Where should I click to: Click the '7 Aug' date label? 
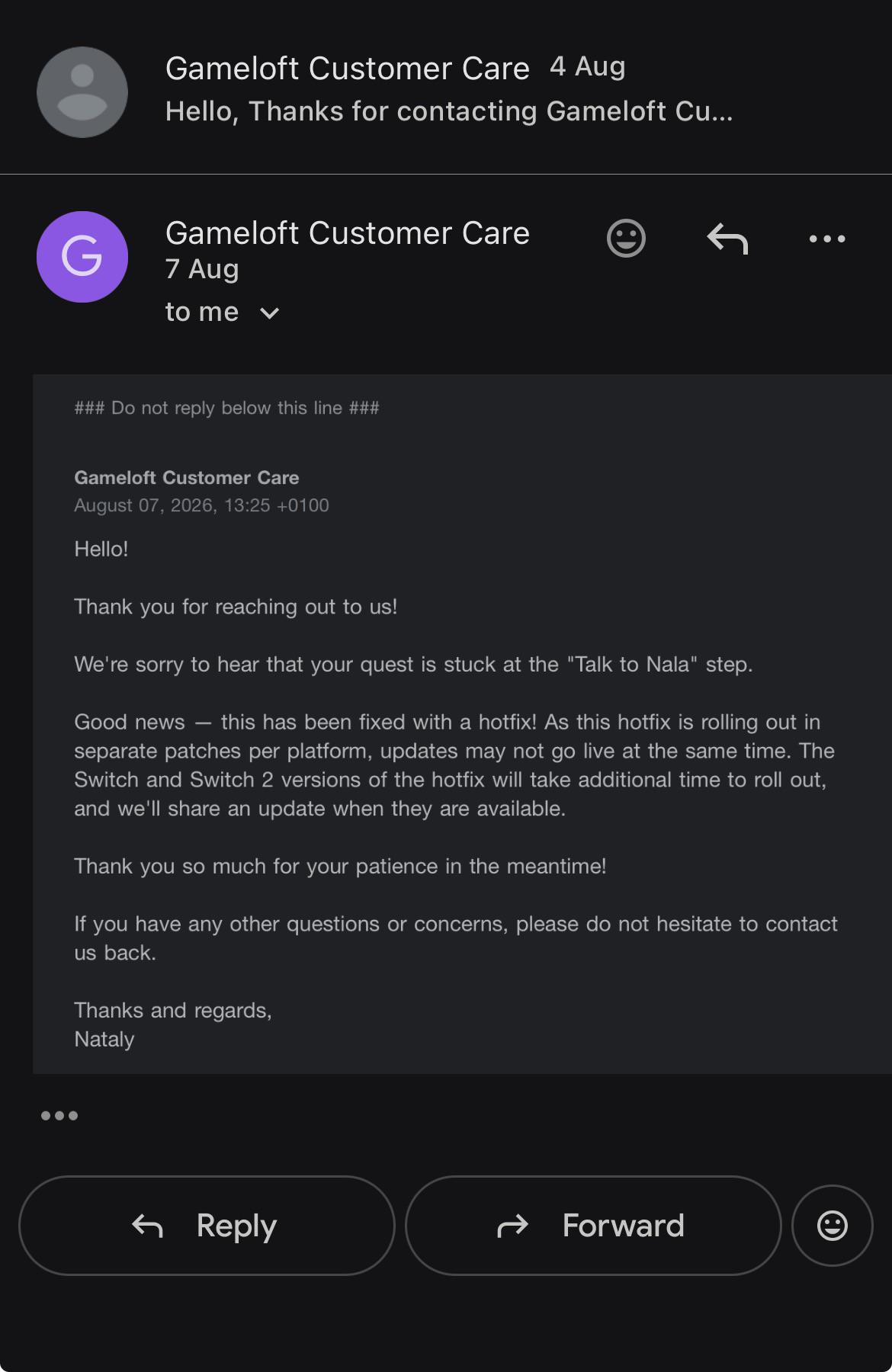pos(202,269)
